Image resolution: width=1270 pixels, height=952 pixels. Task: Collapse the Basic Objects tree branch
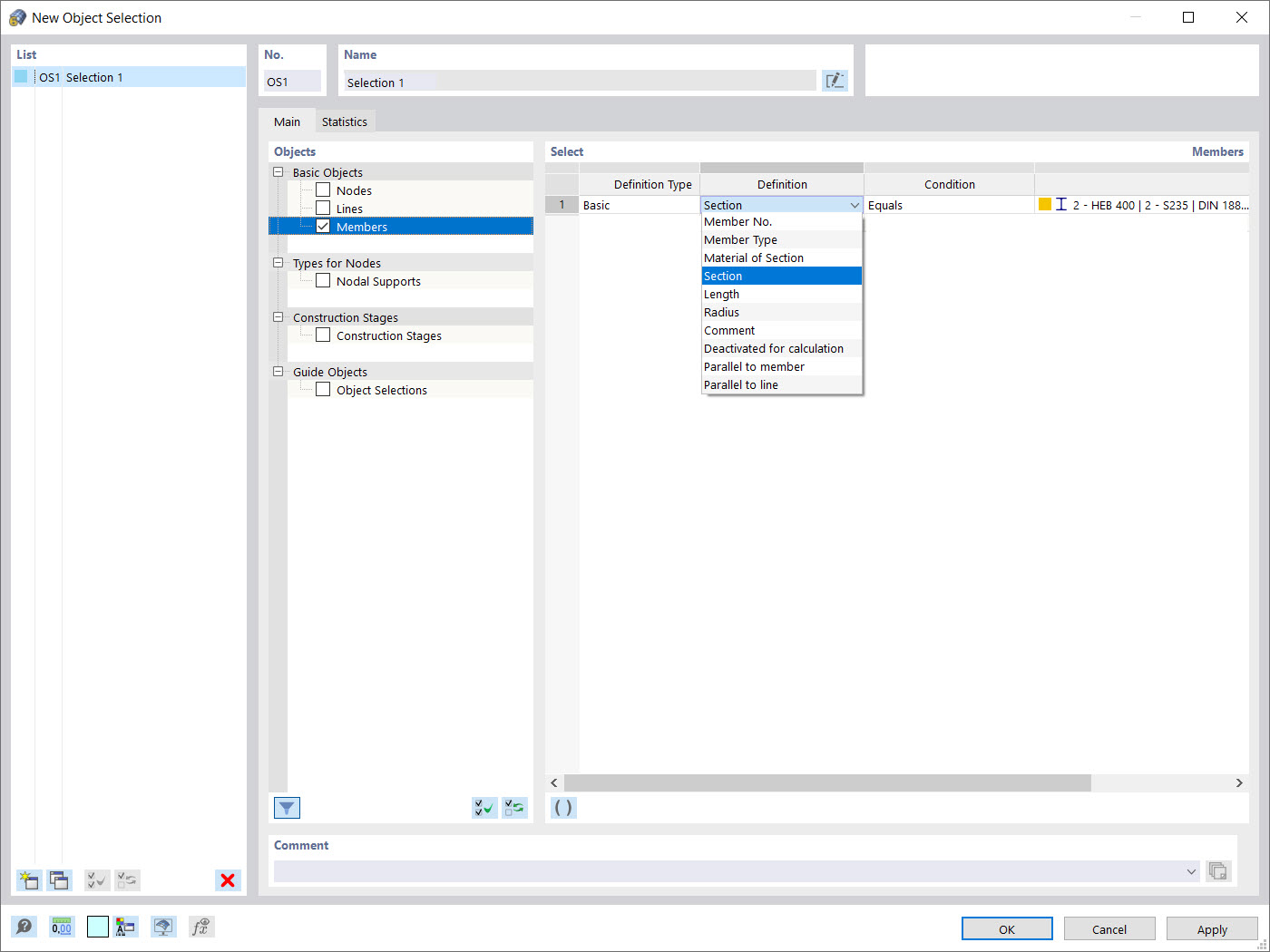tap(278, 171)
